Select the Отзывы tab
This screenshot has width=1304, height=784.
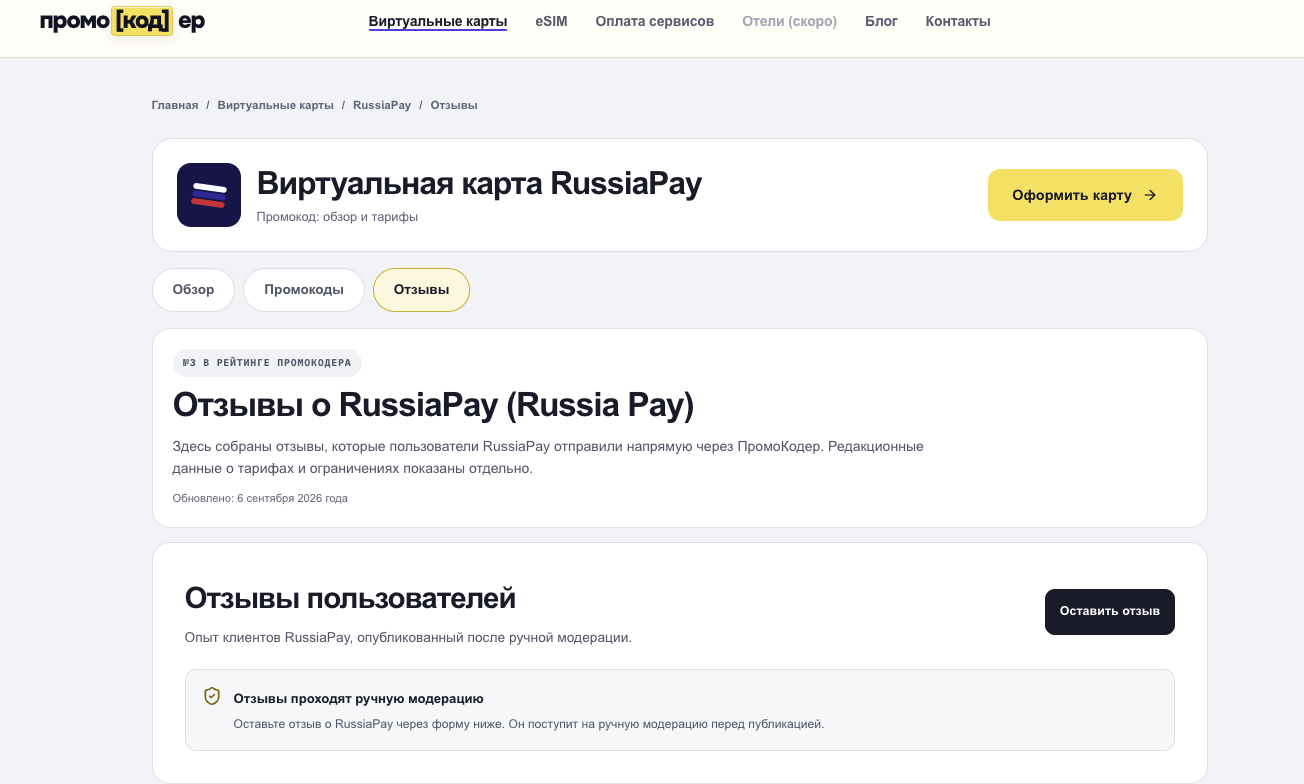421,290
